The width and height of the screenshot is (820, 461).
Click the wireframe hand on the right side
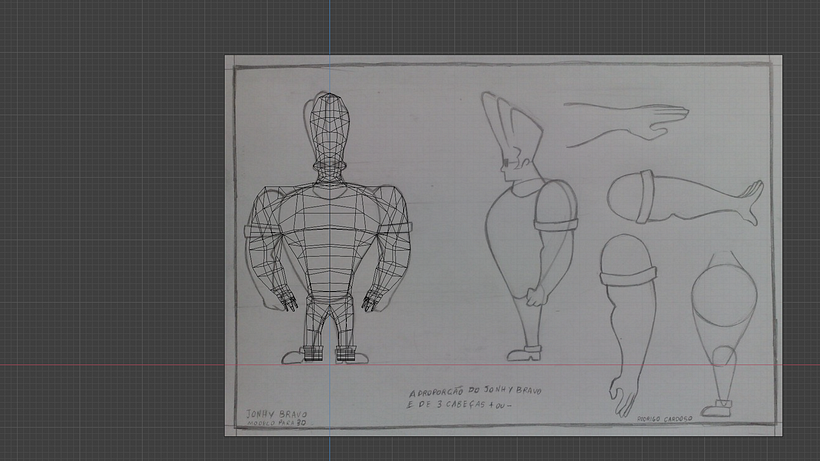373,298
